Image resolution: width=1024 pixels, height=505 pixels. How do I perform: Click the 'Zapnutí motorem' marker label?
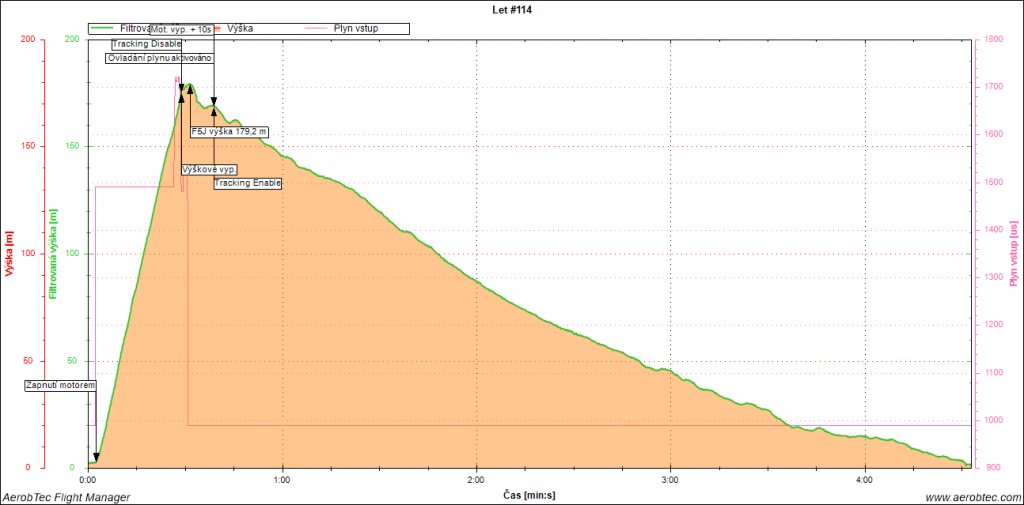(x=60, y=385)
